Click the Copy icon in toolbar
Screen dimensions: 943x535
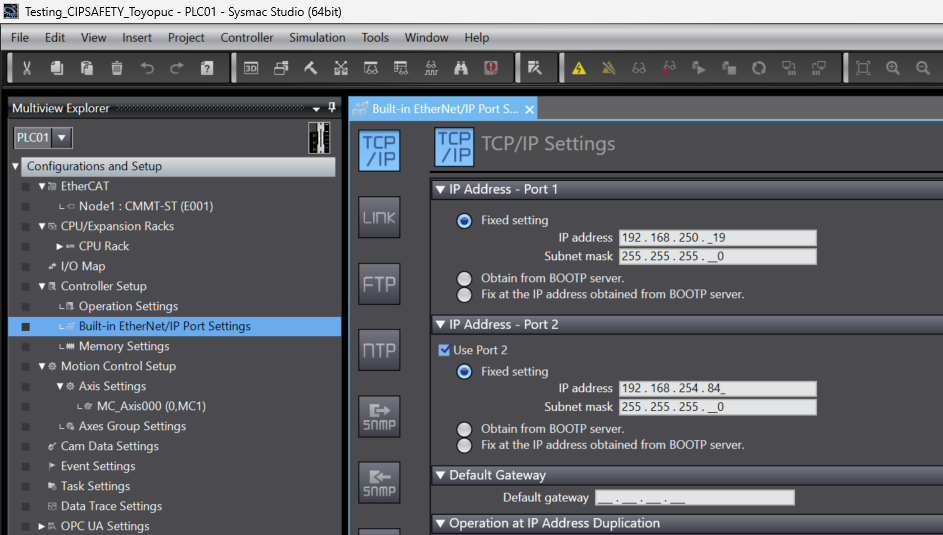point(57,68)
